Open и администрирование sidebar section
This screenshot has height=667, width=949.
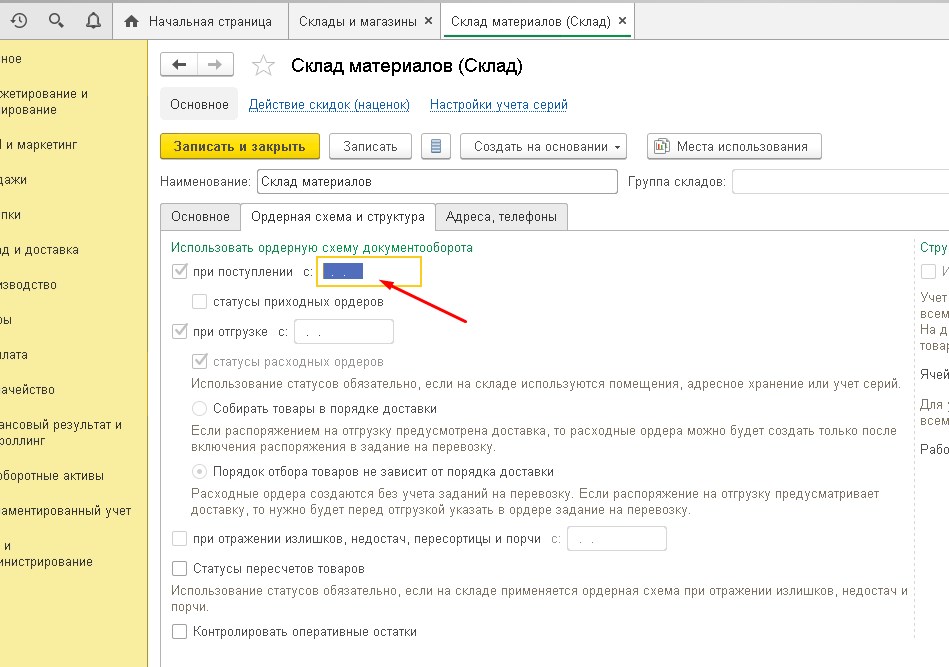pyautogui.click(x=47, y=554)
